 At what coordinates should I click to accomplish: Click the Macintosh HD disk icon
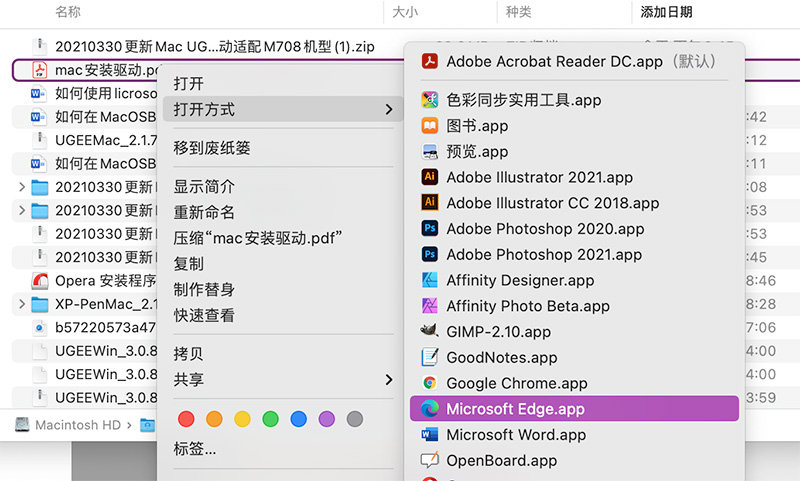coord(22,424)
